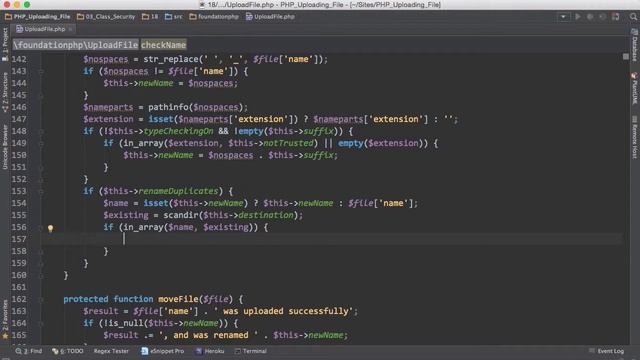This screenshot has width=640, height=360.
Task: Open the Find tool window
Action: point(29,351)
